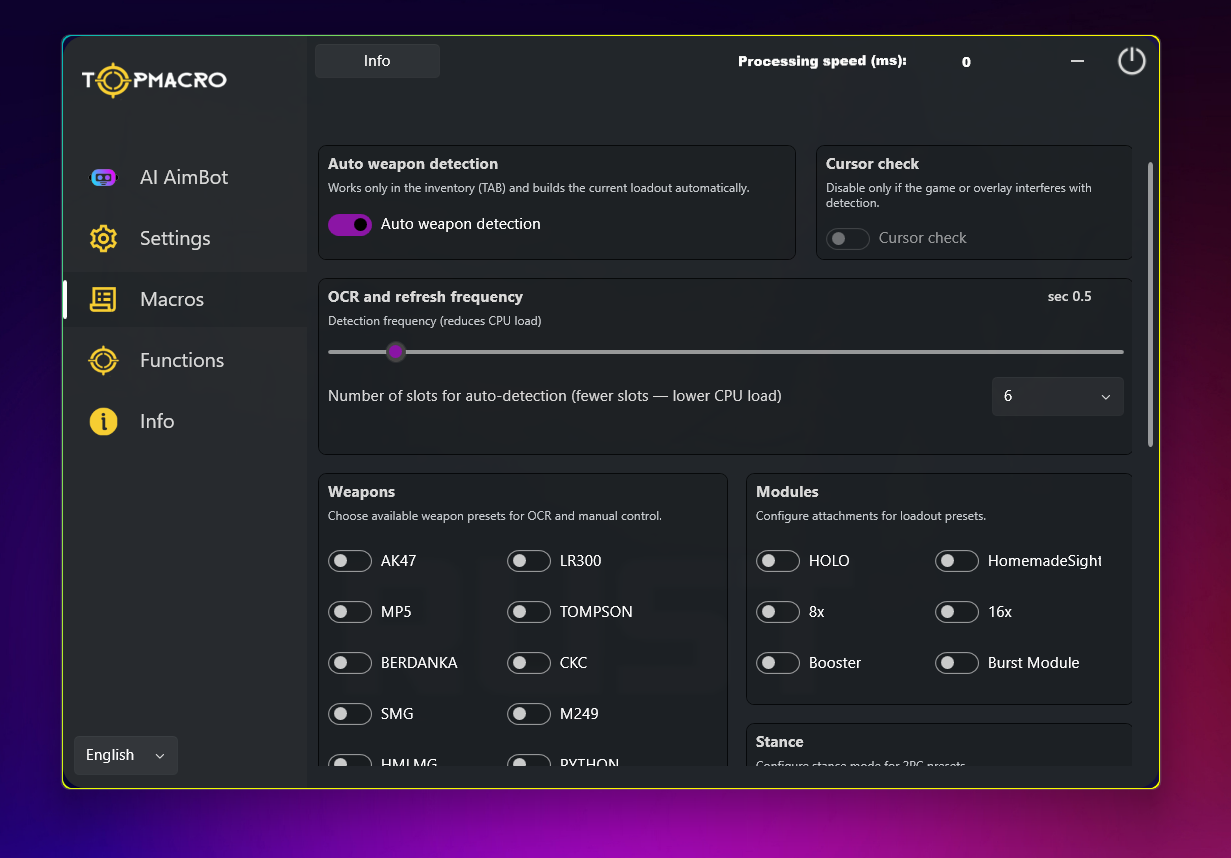
Task: Toggle the 16x scope module
Action: (x=957, y=612)
